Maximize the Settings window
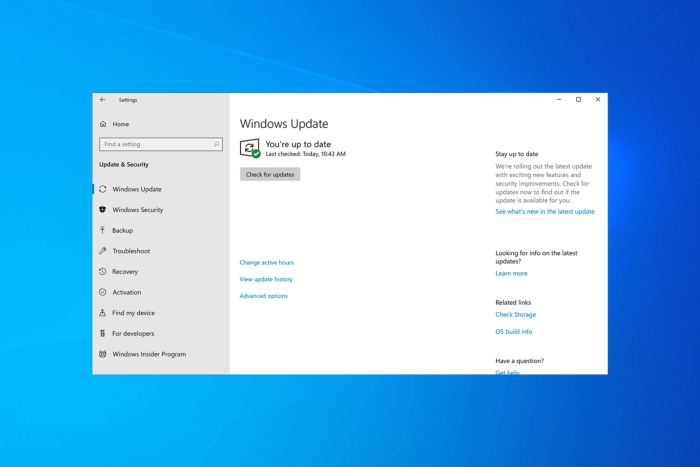700x467 pixels. [x=578, y=100]
